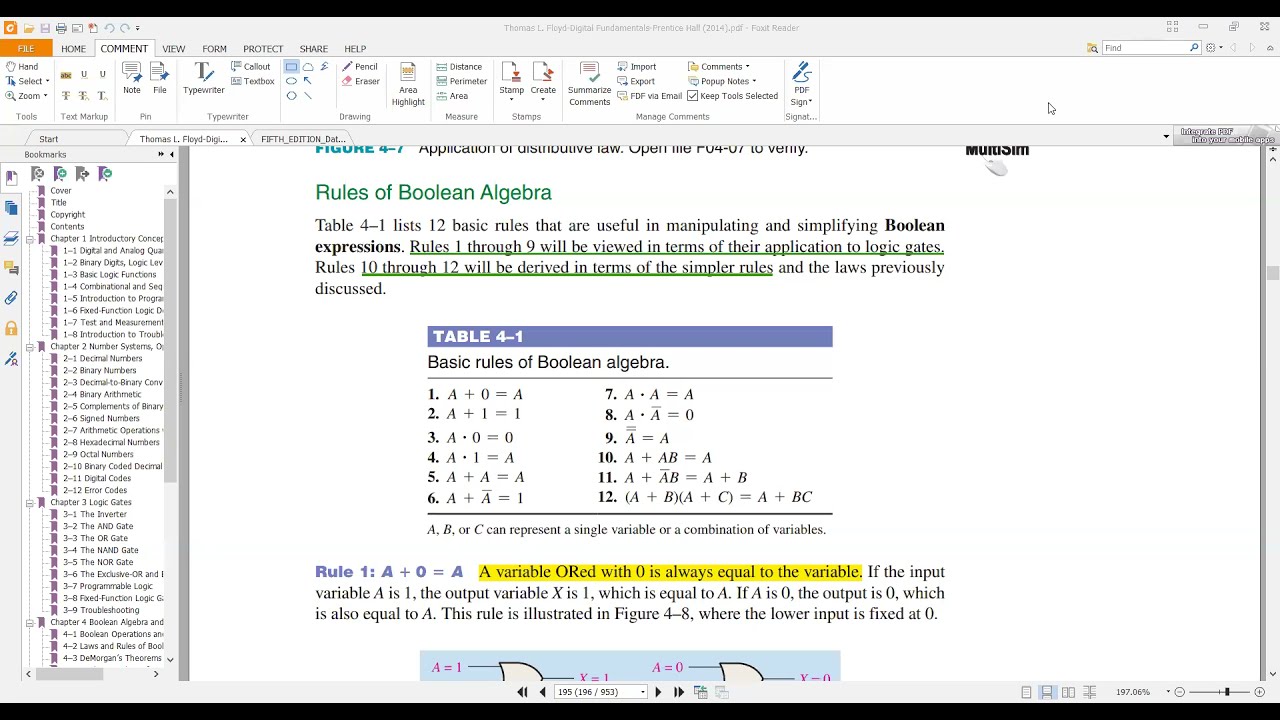Collapse Chapter 1 Introductory Concepts bookmark

[30, 239]
